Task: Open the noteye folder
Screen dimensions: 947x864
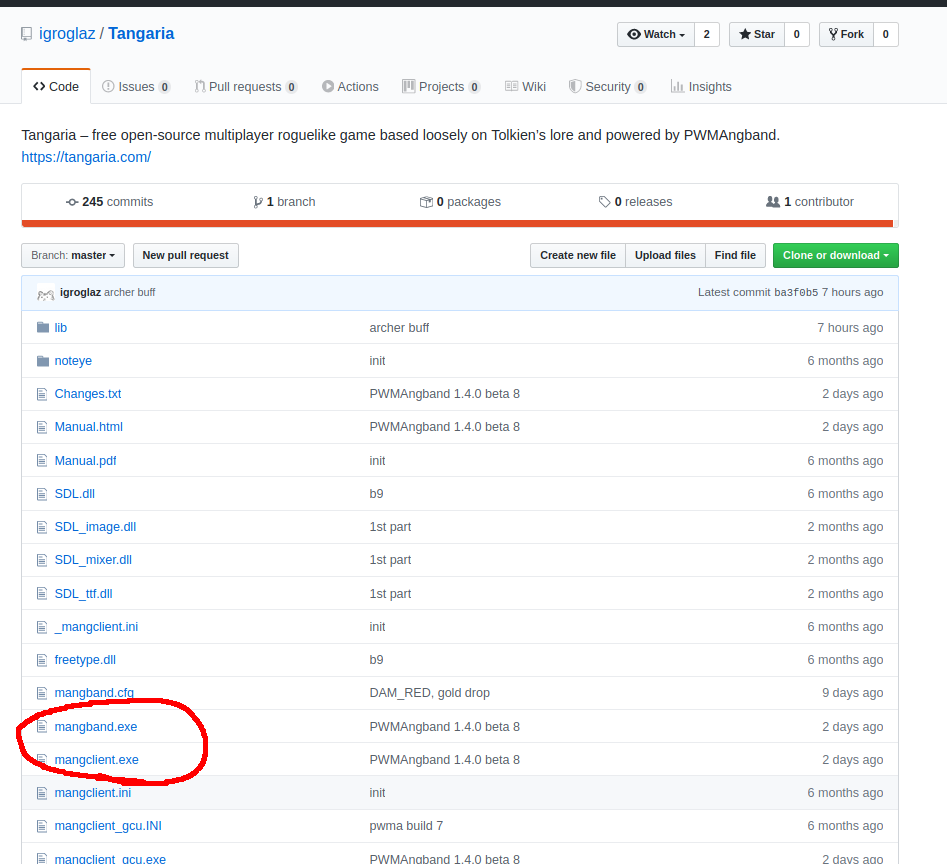Action: coord(73,361)
